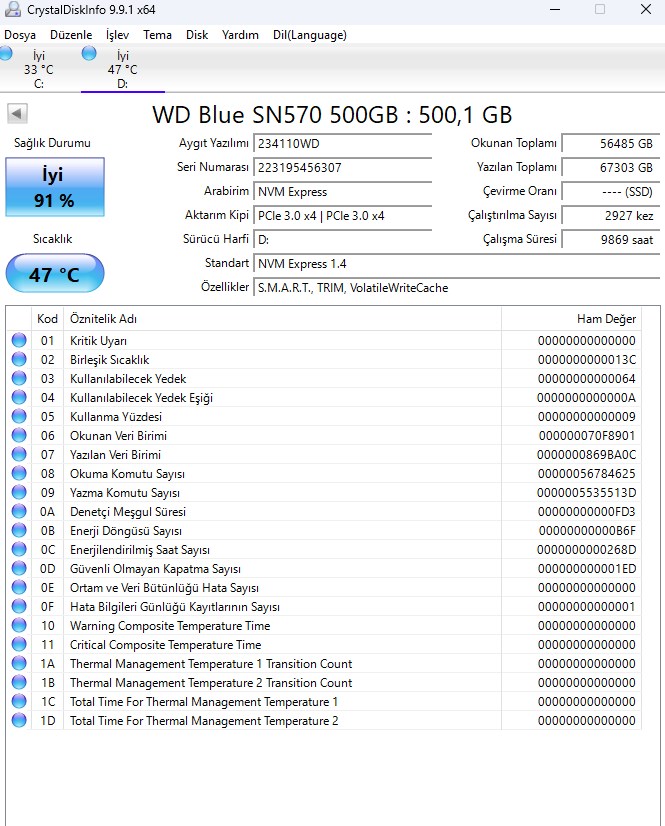665x826 pixels.
Task: Click the CrystalDiskInfo app icon in title bar
Action: pyautogui.click(x=13, y=9)
